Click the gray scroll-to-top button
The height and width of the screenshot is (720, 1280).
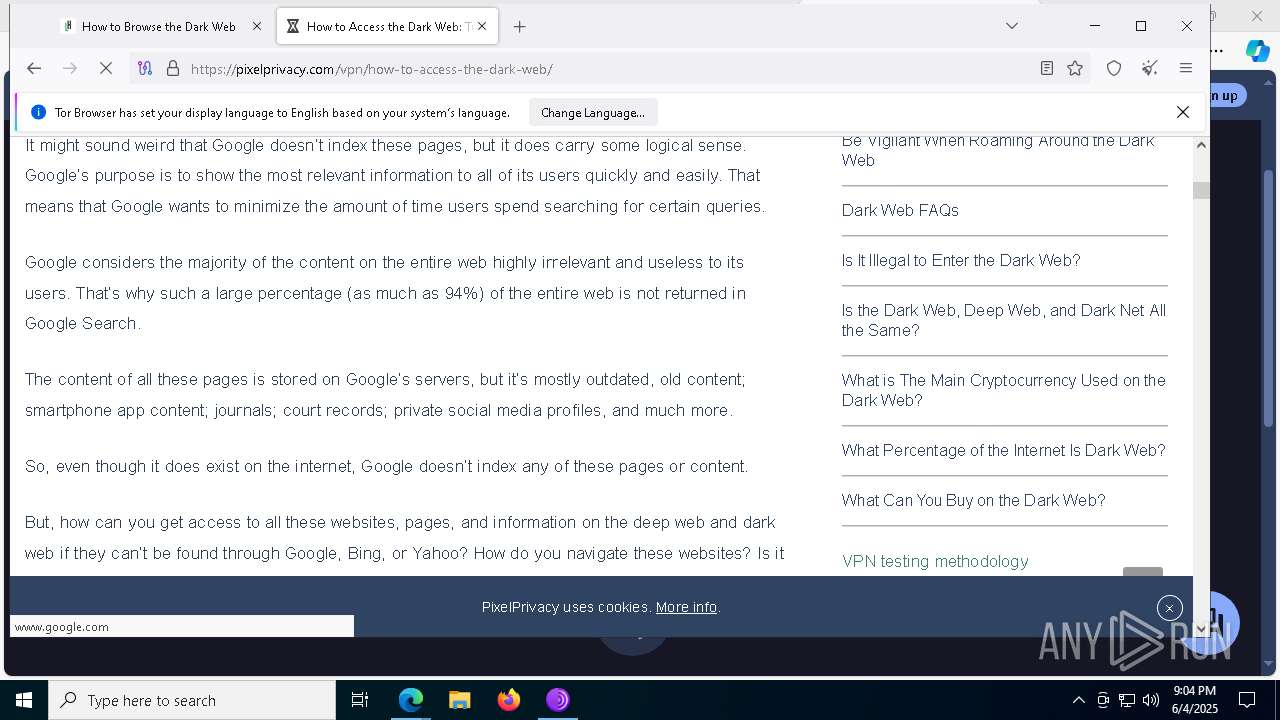(x=1143, y=572)
